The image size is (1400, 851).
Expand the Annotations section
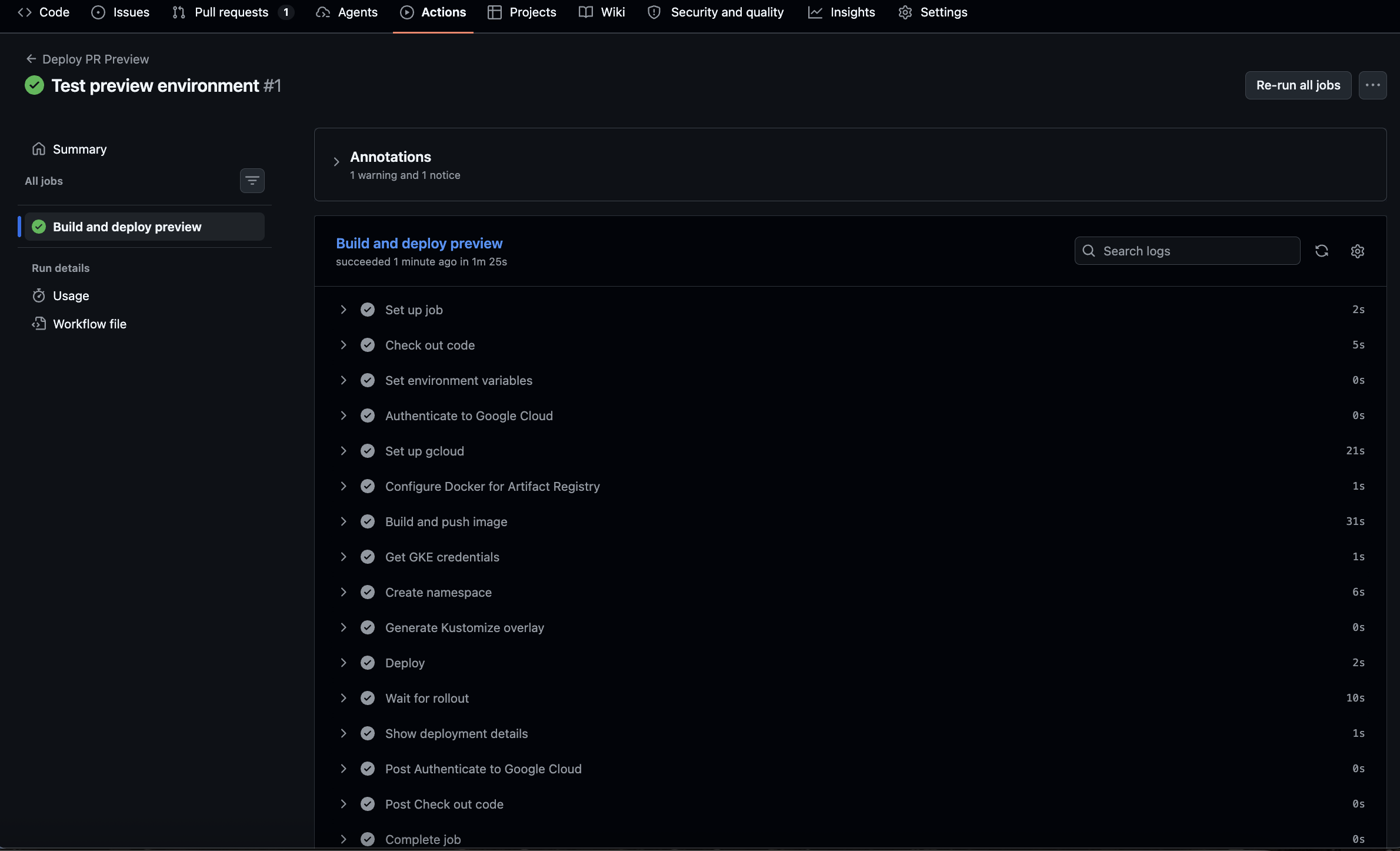click(x=336, y=161)
